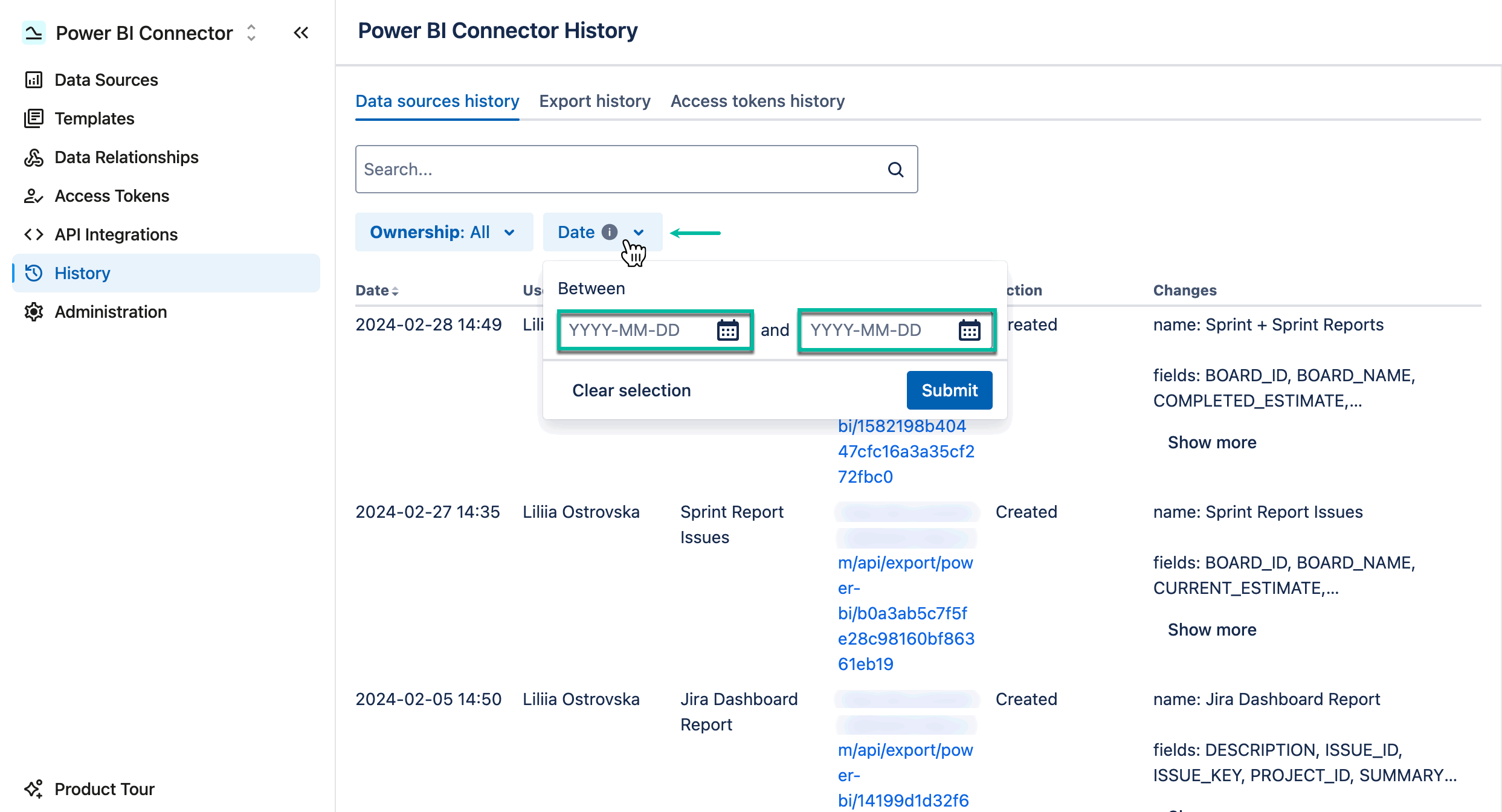Click the History clock icon
Screen dimensions: 1502x812
pyautogui.click(x=33, y=273)
